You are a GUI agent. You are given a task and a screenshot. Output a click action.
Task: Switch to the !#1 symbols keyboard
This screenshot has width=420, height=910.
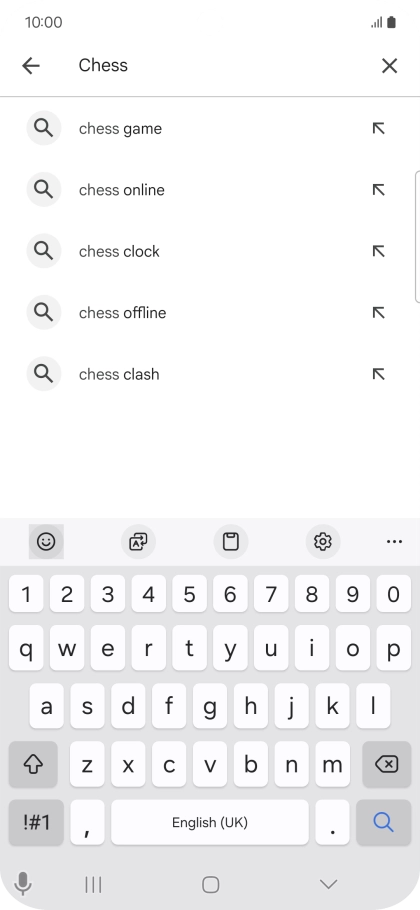[36, 822]
